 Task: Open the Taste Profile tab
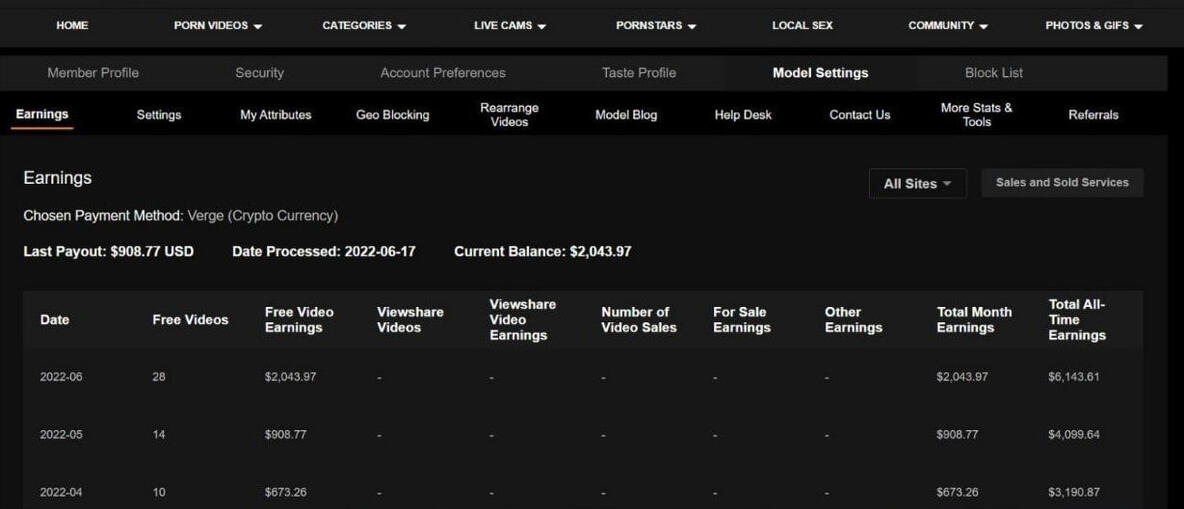[639, 73]
